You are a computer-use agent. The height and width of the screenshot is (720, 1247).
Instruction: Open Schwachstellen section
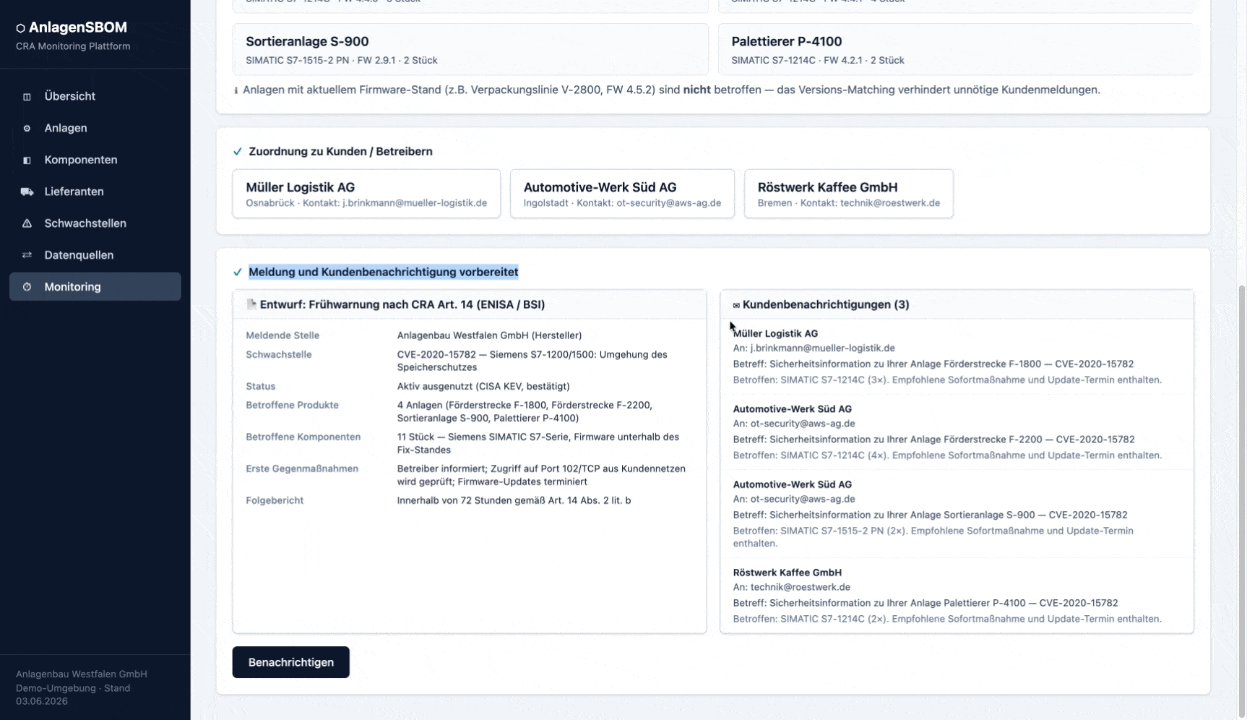(x=95, y=223)
